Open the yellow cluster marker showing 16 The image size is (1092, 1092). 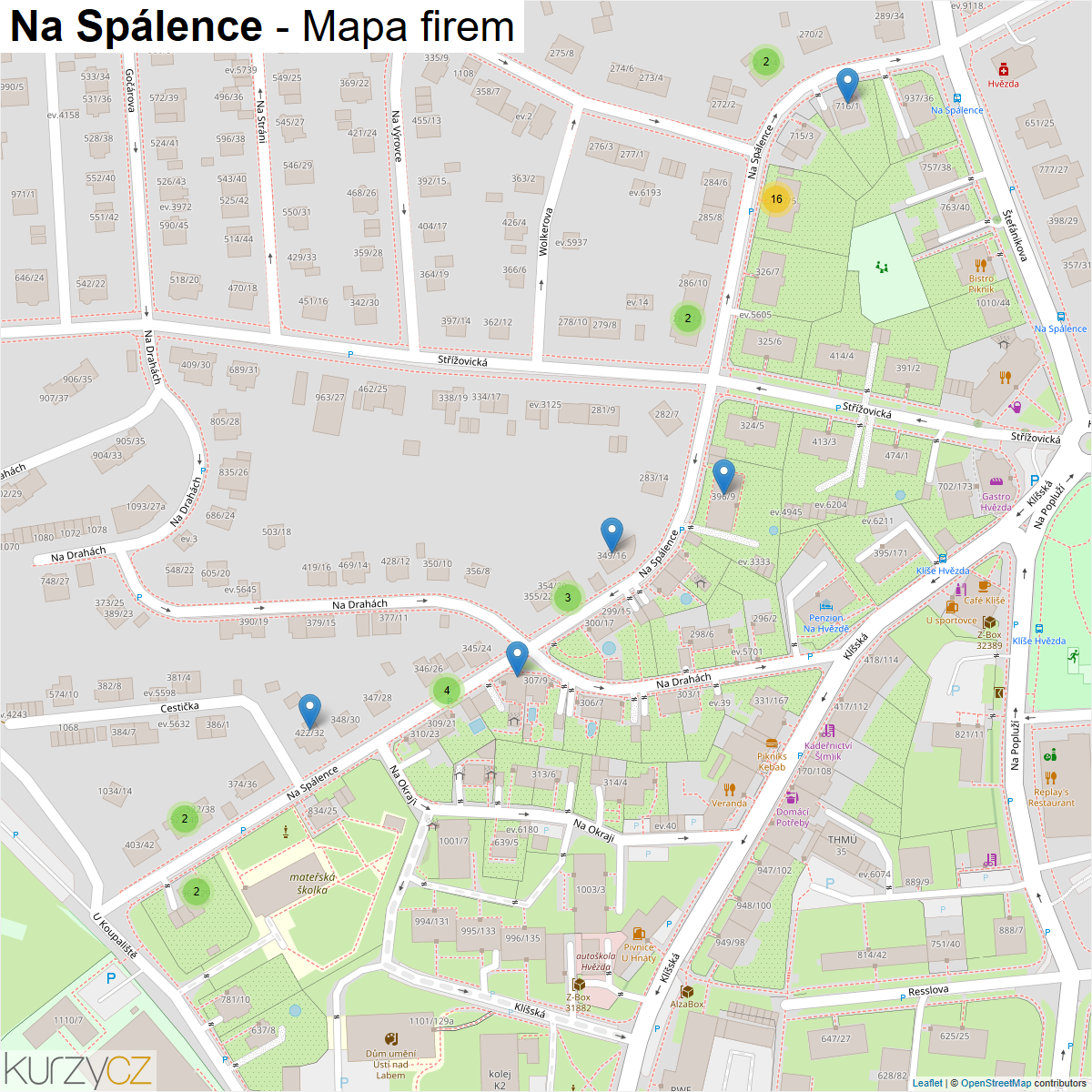coord(776,199)
